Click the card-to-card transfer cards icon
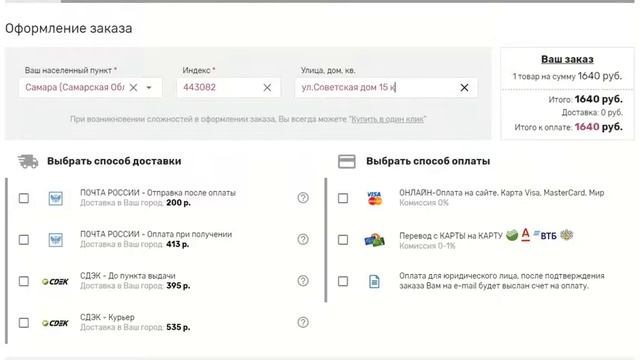The image size is (640, 360). (374, 240)
